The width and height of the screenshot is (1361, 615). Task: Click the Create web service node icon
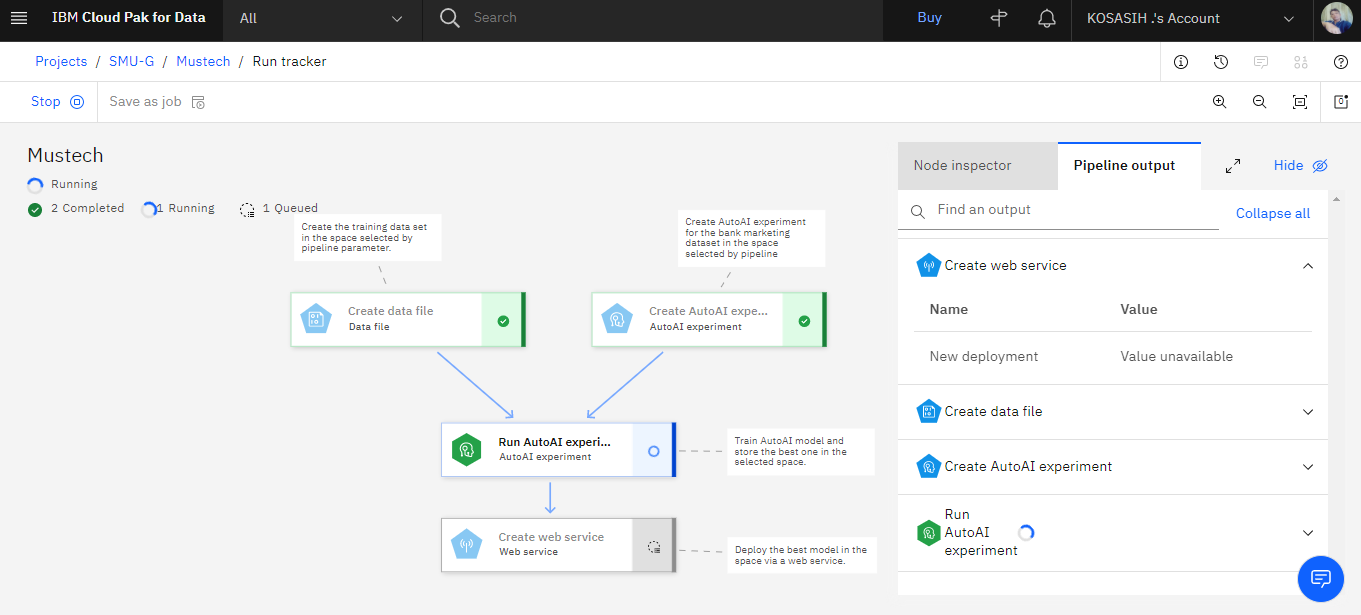[467, 545]
